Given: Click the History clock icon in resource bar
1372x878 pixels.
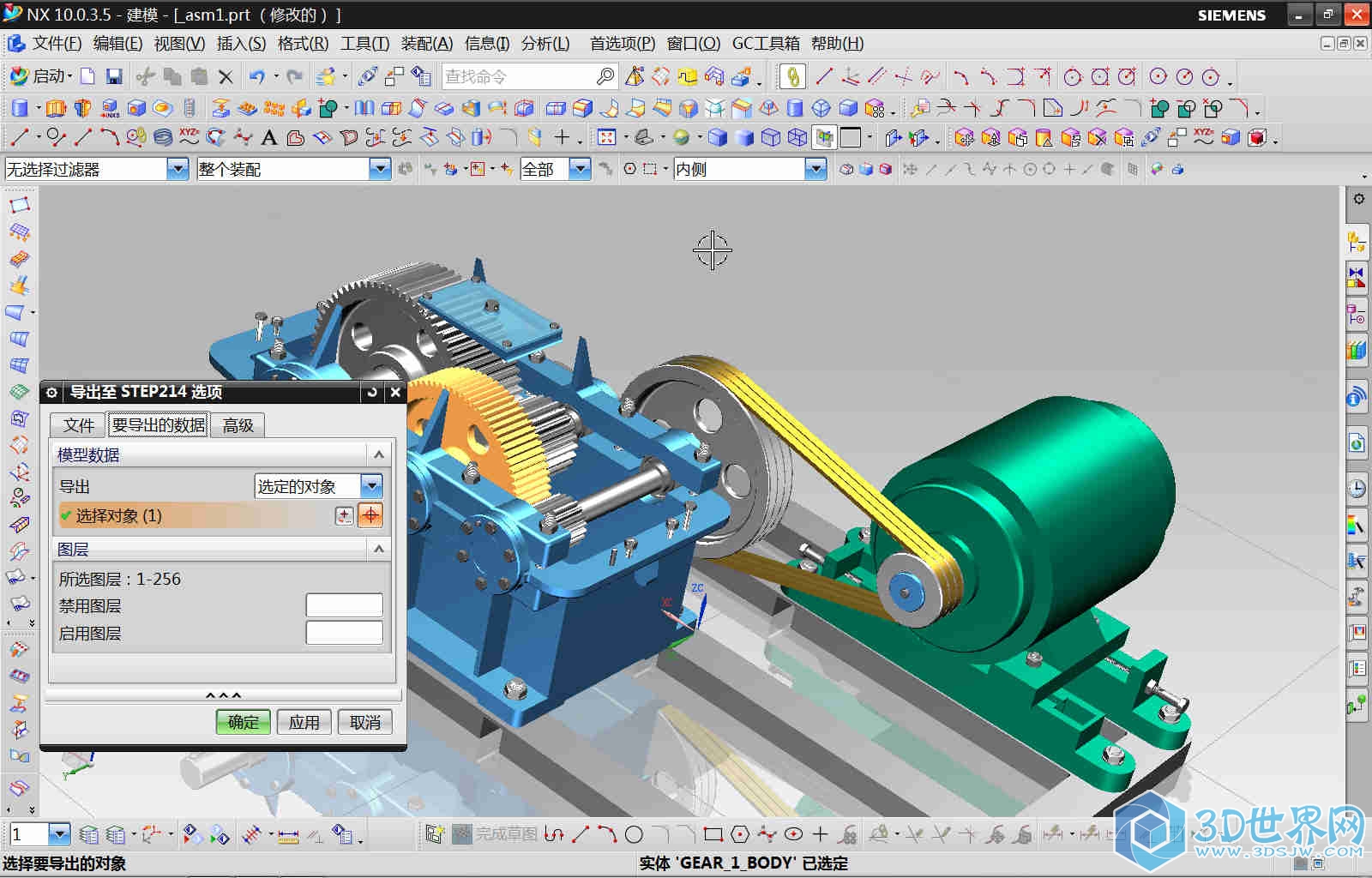Looking at the screenshot, I should point(1357,489).
